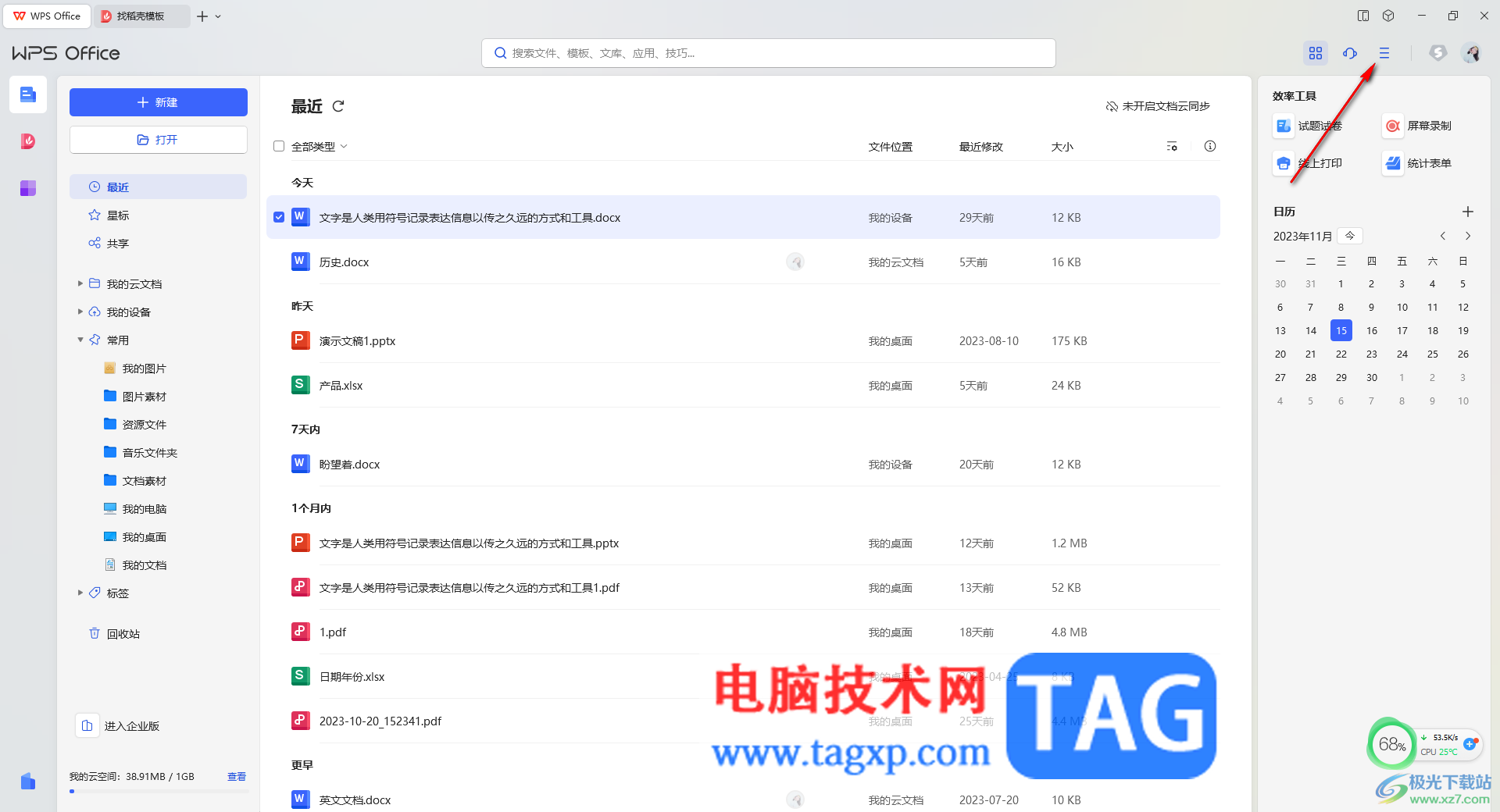Viewport: 1500px width, 812px height.
Task: Go to previous month in calendar
Action: (1443, 236)
